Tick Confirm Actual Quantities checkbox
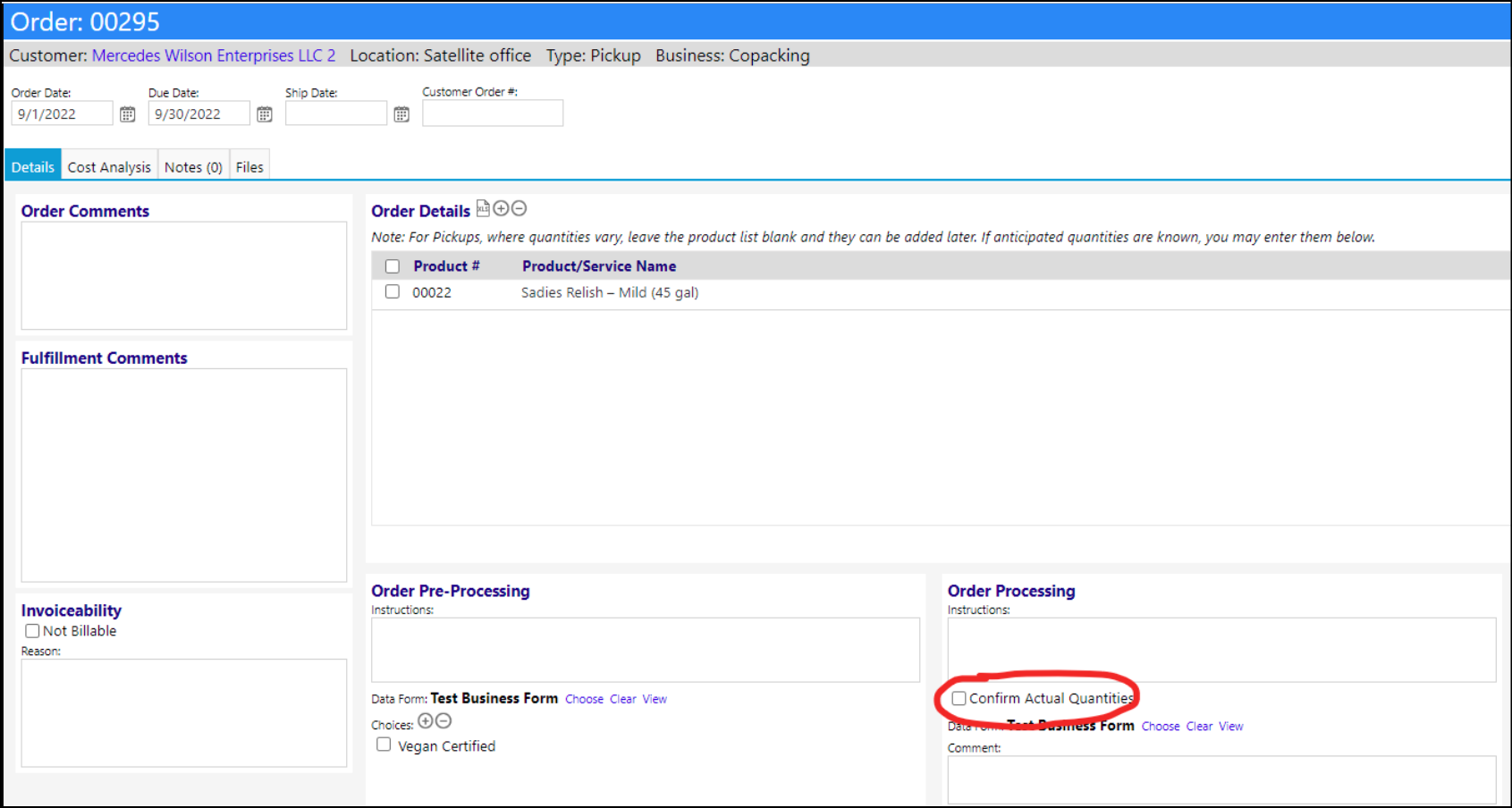Screen dimensions: 1512x808 click(959, 698)
